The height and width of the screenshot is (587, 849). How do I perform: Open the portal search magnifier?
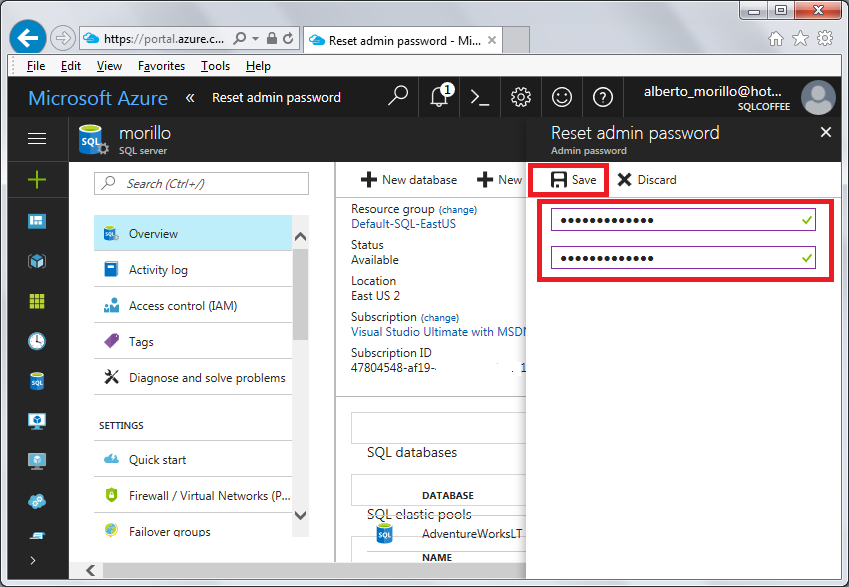pos(397,97)
